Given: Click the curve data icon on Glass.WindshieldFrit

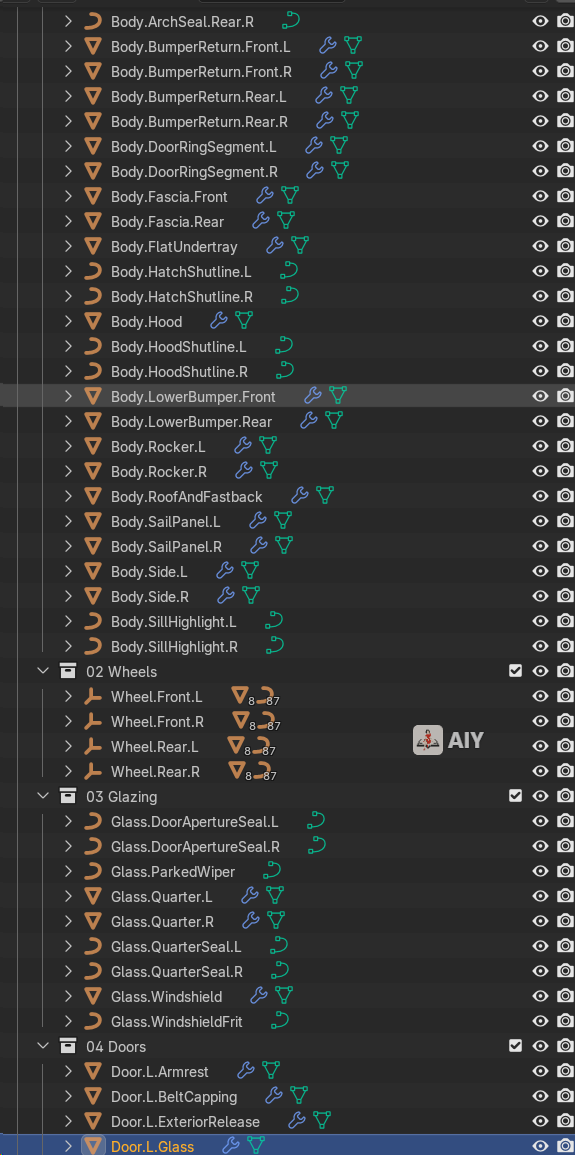Looking at the screenshot, I should [x=280, y=1021].
